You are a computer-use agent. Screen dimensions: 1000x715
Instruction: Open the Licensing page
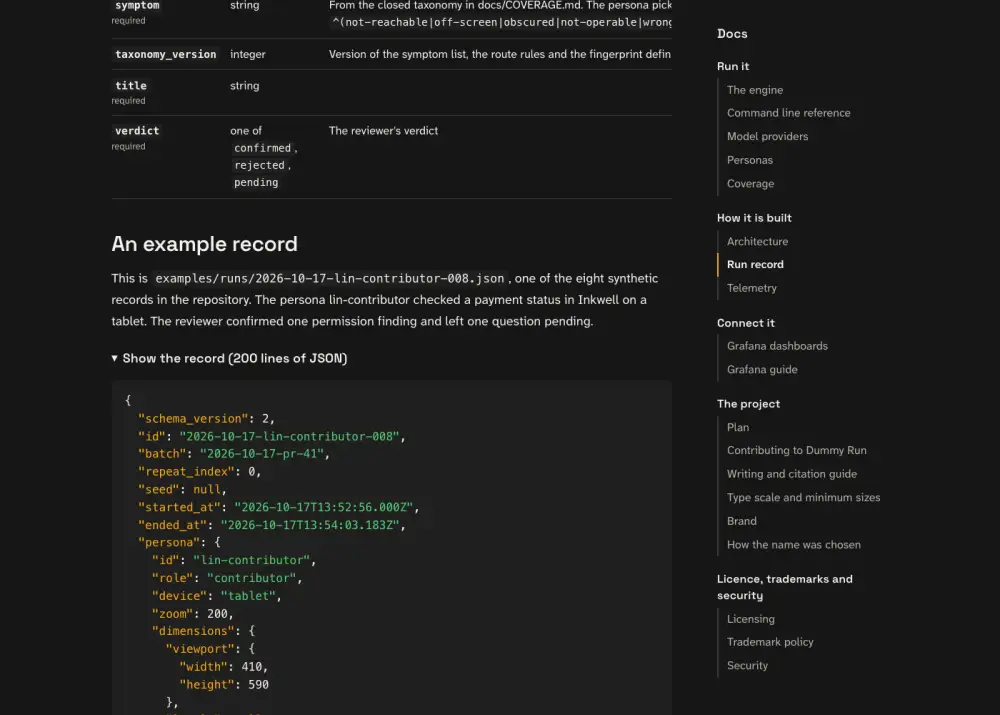coord(751,619)
